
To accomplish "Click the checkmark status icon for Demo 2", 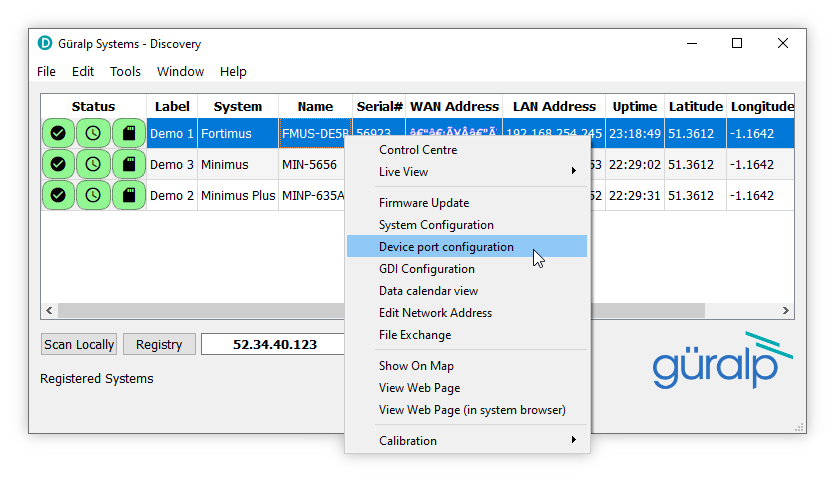I will pos(58,195).
